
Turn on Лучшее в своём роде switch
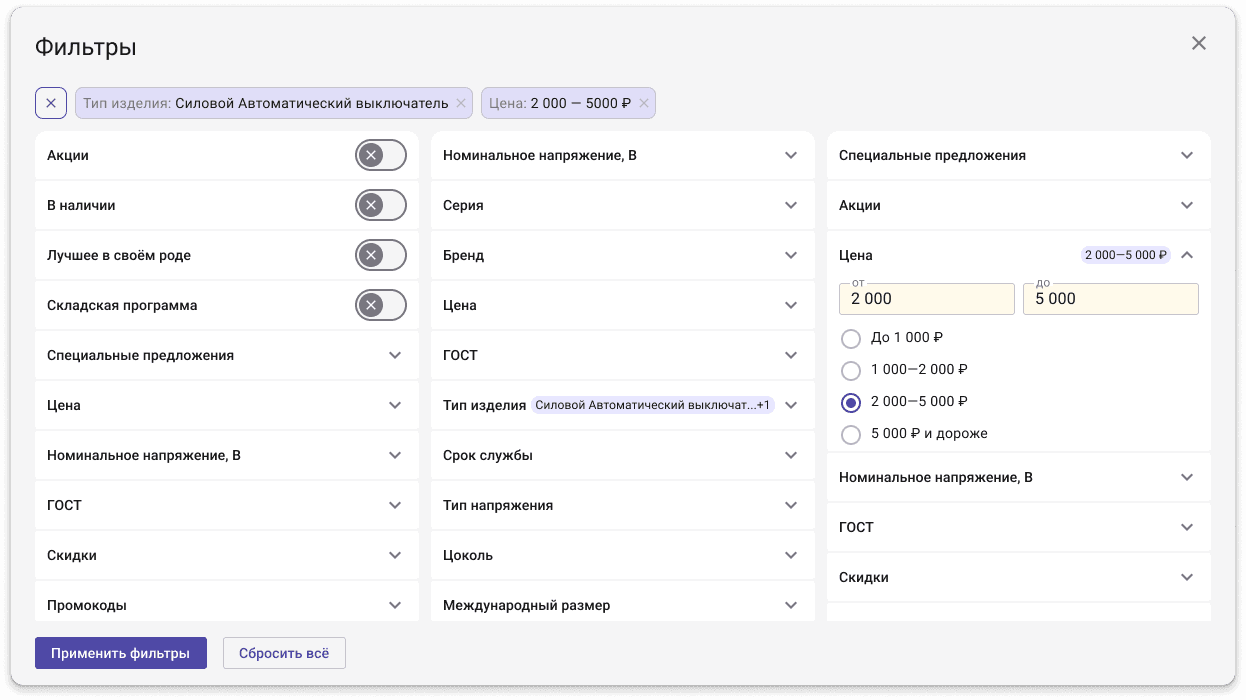[x=381, y=255]
